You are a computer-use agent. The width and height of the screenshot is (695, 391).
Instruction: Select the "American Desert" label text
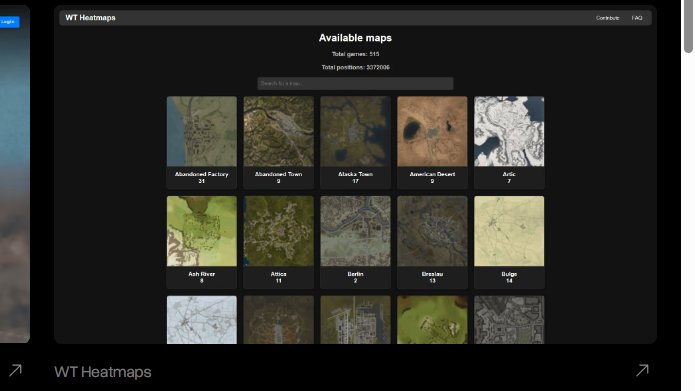pyautogui.click(x=432, y=174)
